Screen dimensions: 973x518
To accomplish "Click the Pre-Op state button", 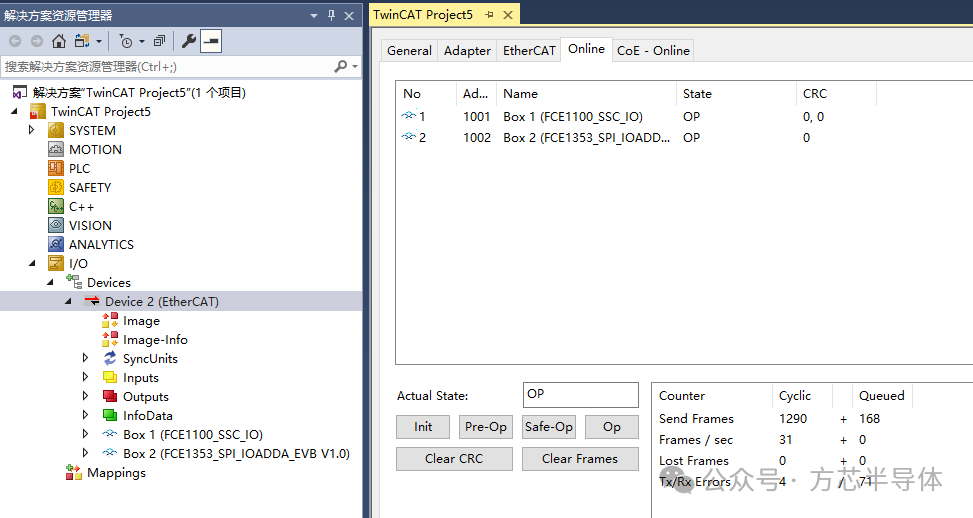I will click(486, 427).
